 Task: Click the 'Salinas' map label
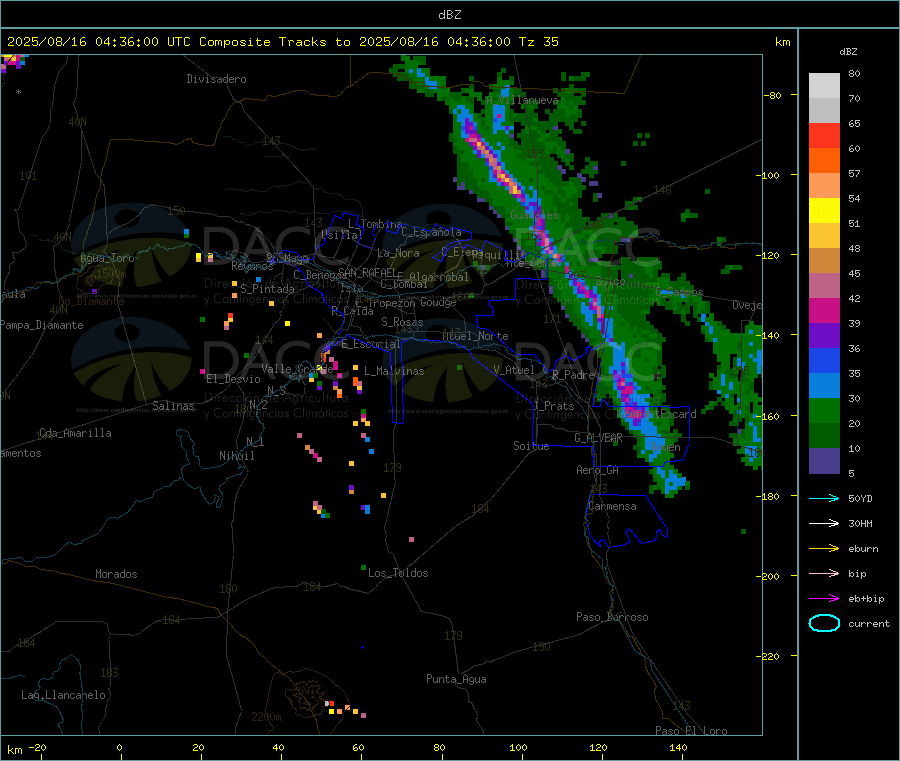(x=173, y=406)
